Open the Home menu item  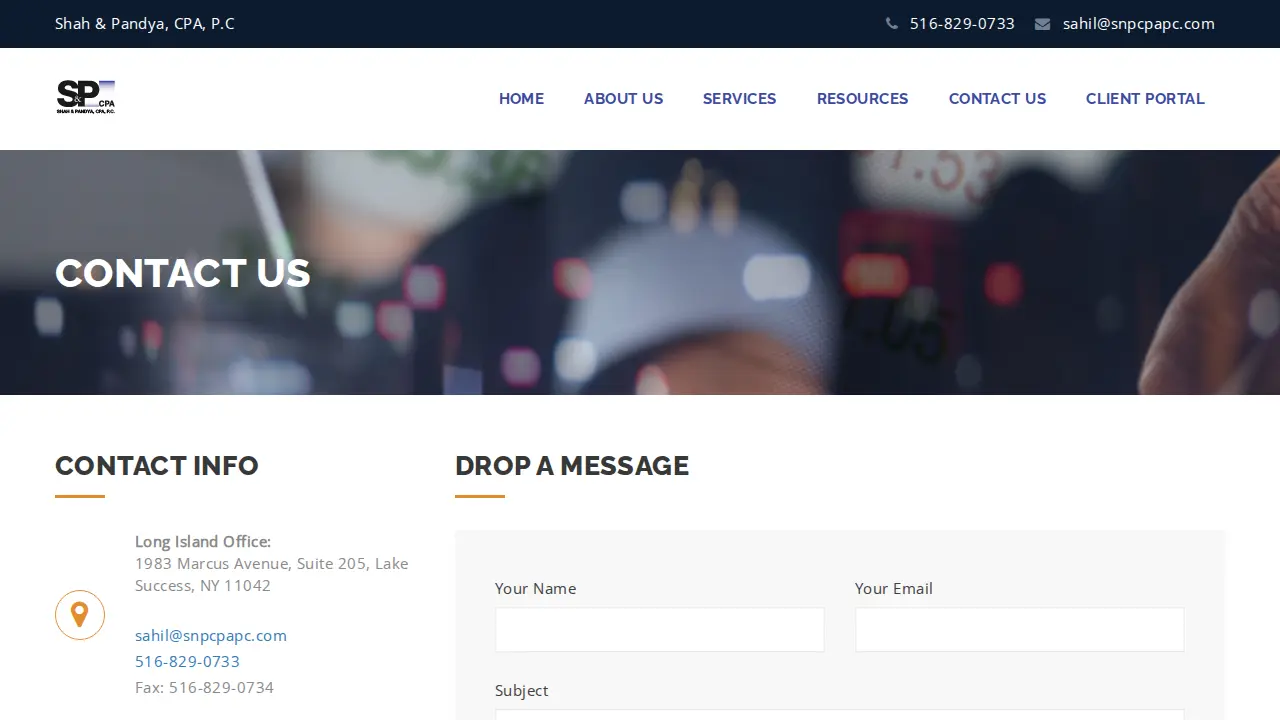click(x=522, y=99)
